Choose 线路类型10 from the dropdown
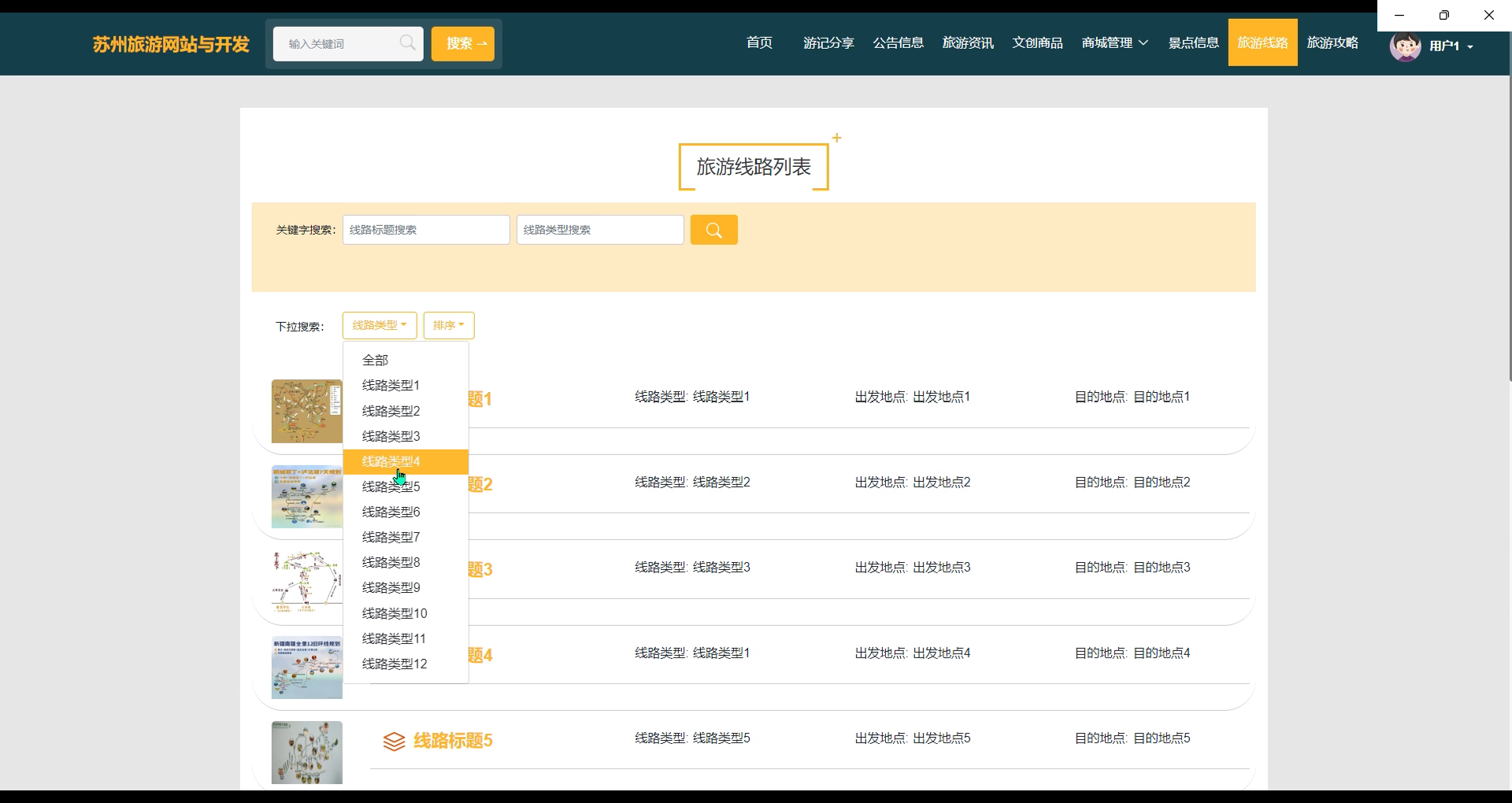1512x803 pixels. [x=406, y=613]
